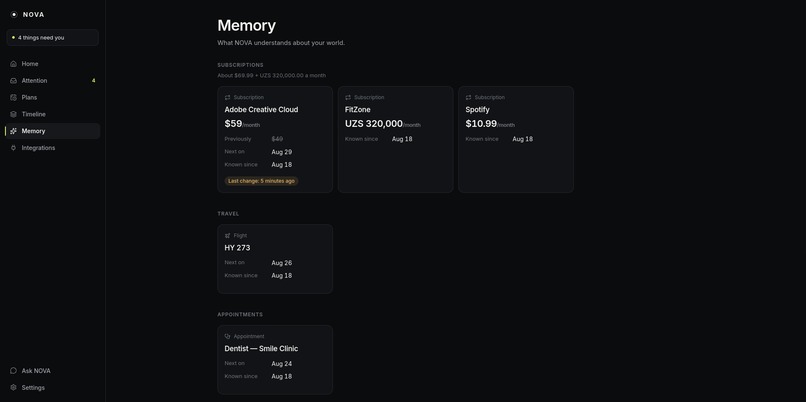806x402 pixels.
Task: Click the Adobe Creative Cloud subscription recurring icon
Action: pyautogui.click(x=228, y=97)
